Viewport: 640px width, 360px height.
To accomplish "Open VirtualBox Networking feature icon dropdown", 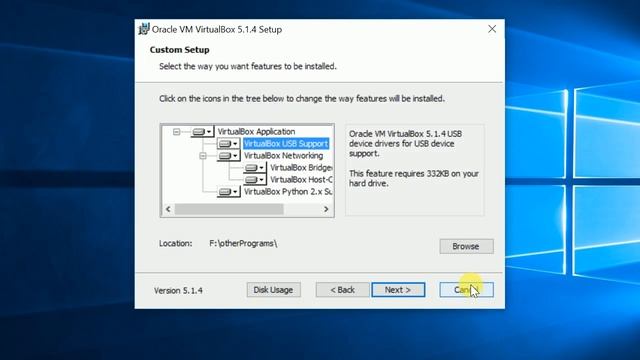I will pos(228,156).
